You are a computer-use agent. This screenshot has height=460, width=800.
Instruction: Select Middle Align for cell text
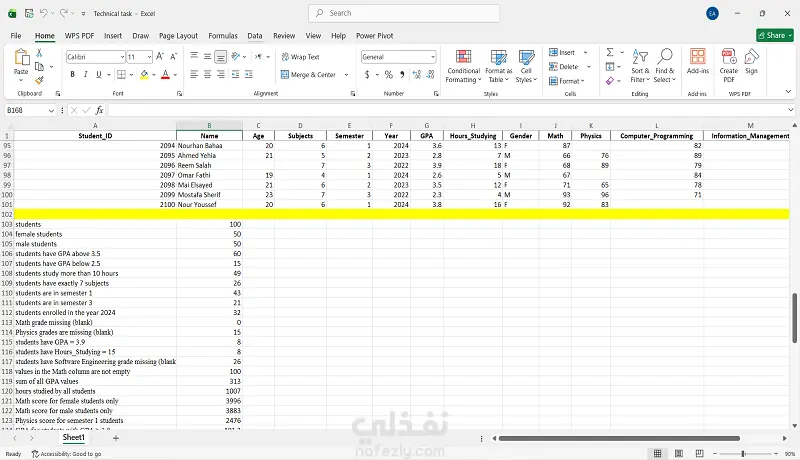(x=207, y=57)
